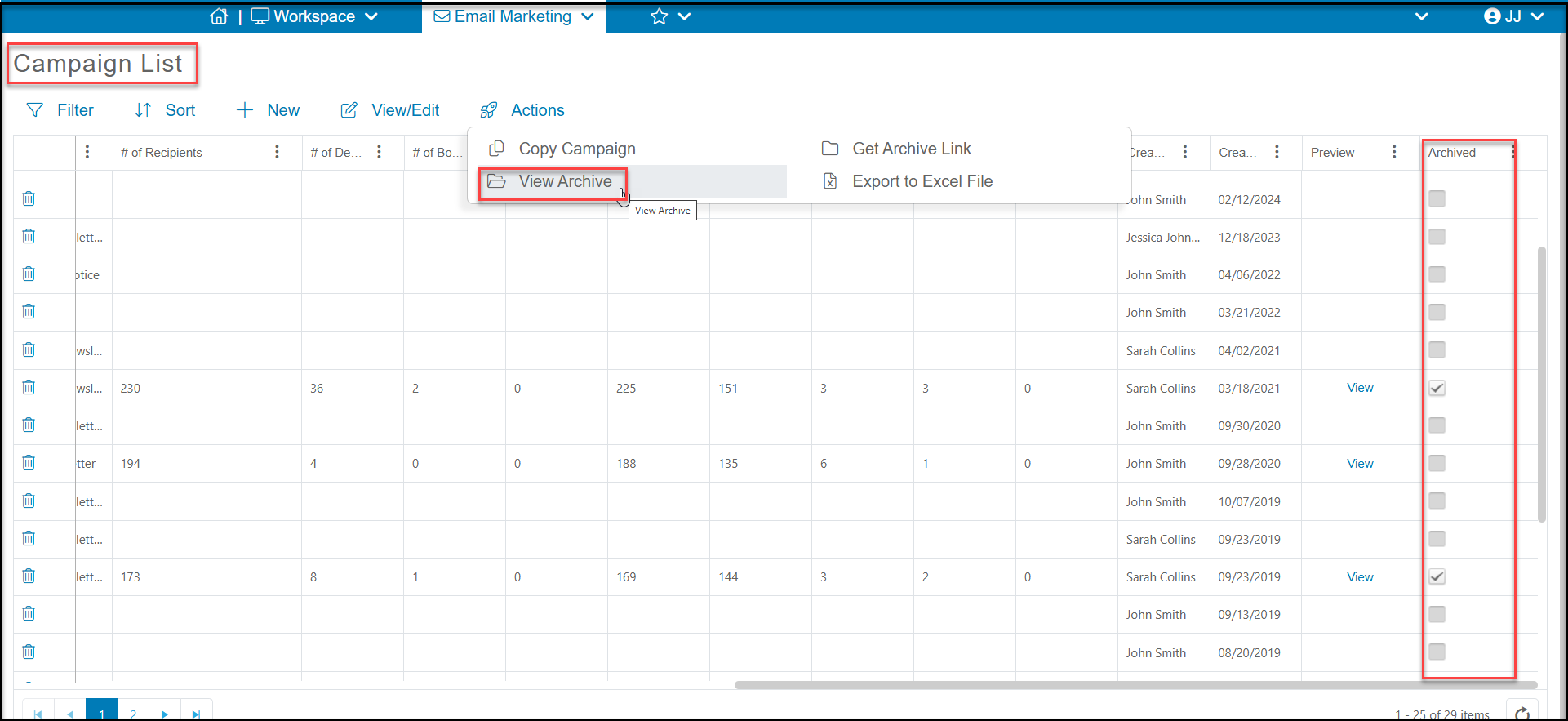
Task: Click the horizontal scrollbar under the grid
Action: coord(1135,685)
